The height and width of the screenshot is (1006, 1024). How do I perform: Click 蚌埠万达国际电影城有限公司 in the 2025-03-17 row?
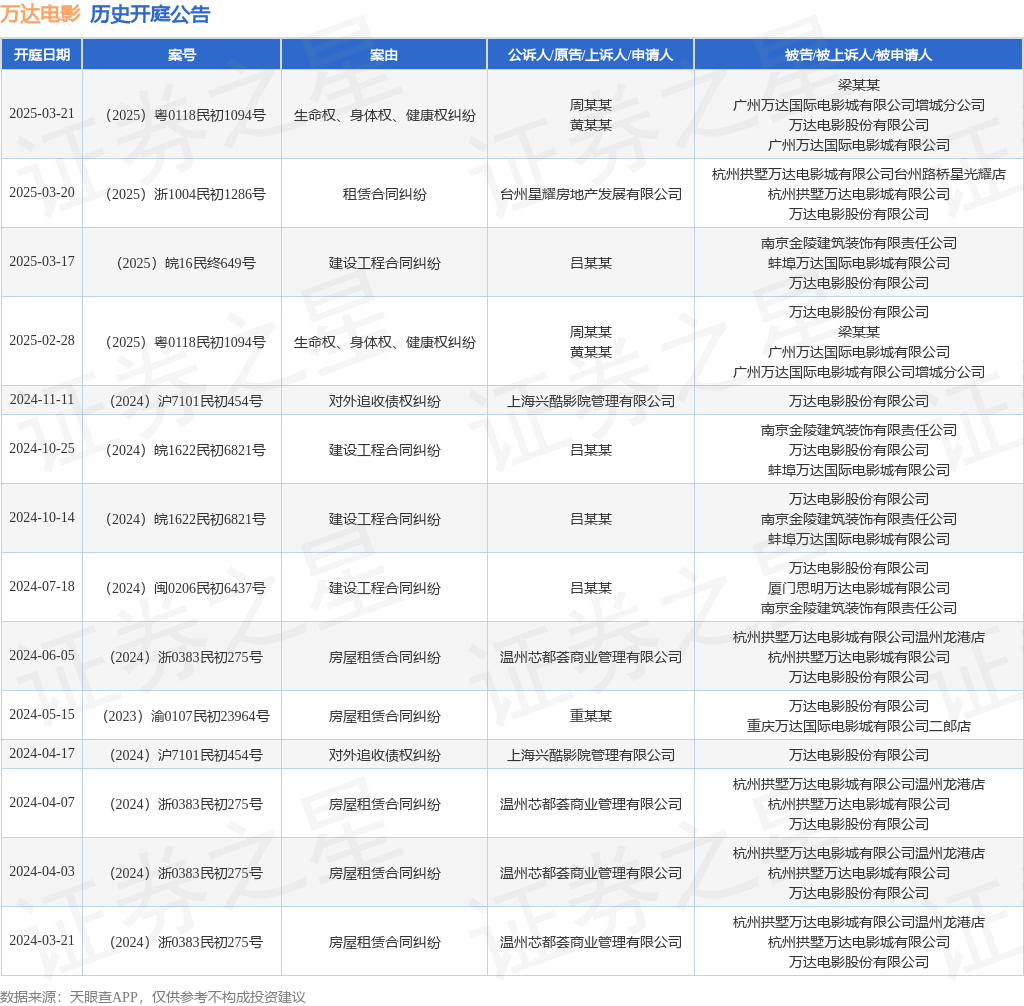click(x=858, y=263)
